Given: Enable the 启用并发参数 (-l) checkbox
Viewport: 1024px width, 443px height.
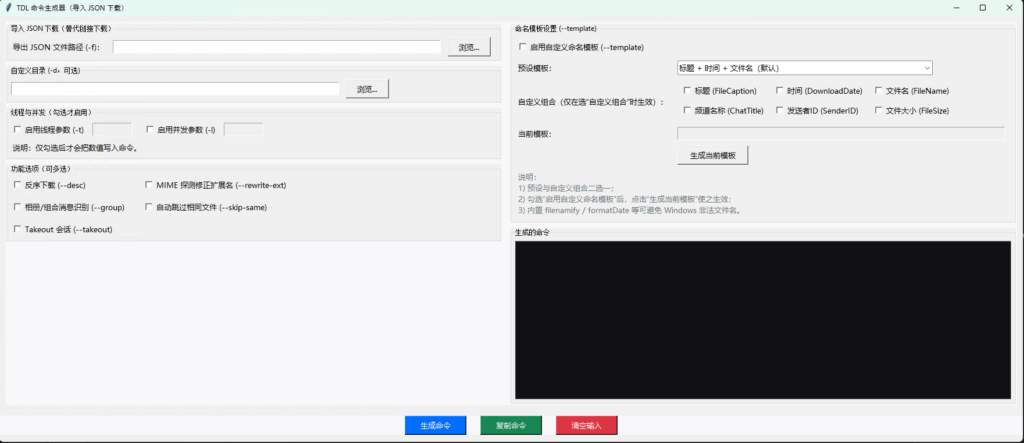Looking at the screenshot, I should pos(150,129).
